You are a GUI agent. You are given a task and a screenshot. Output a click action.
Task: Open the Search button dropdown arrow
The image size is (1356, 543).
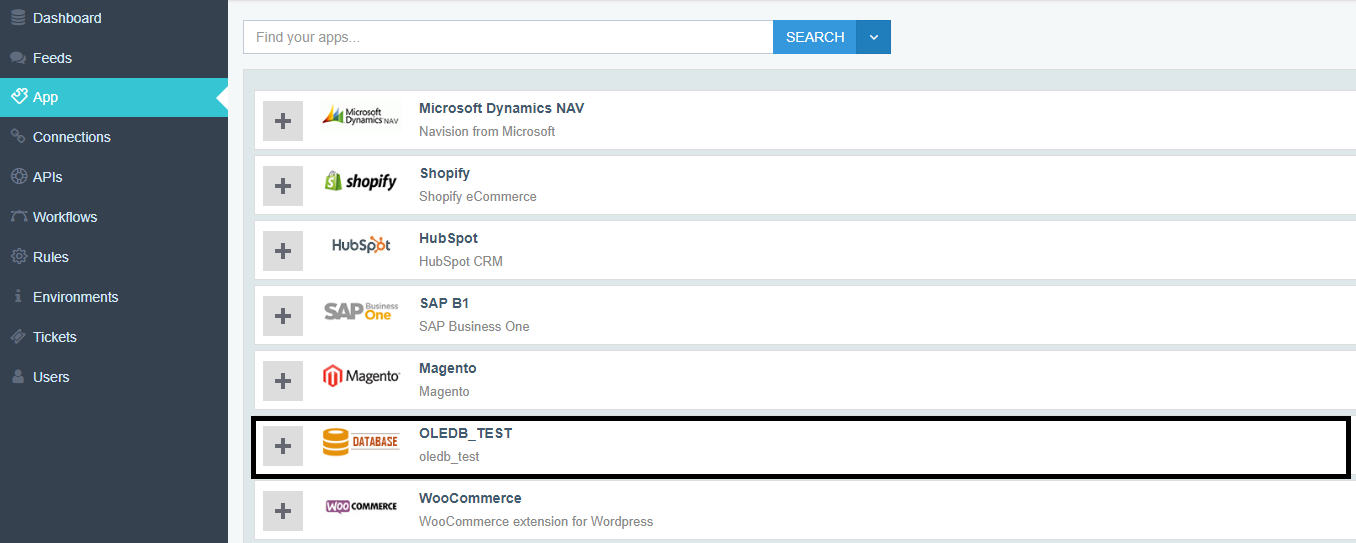(x=874, y=37)
